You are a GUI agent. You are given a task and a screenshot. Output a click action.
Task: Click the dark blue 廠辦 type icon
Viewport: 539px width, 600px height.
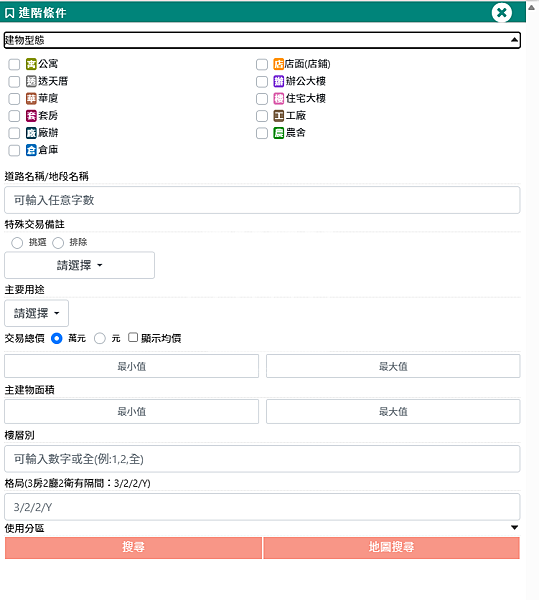(31, 133)
